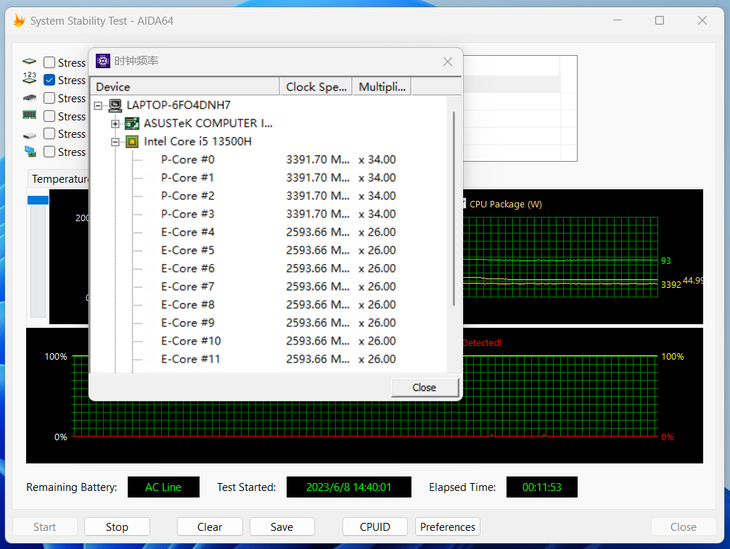Close the clock frequency dialog with X
Screen dimensions: 730x549
pyautogui.click(x=447, y=61)
